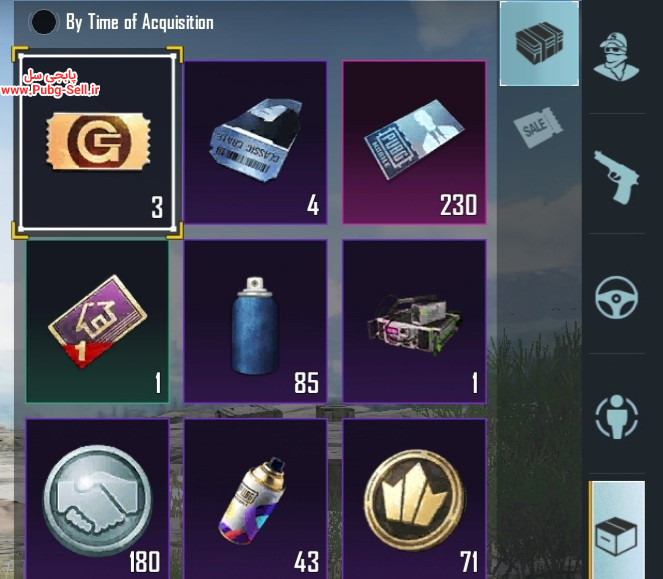Click the www.Pubg-Sell.ir watermark link

pyautogui.click(x=50, y=90)
